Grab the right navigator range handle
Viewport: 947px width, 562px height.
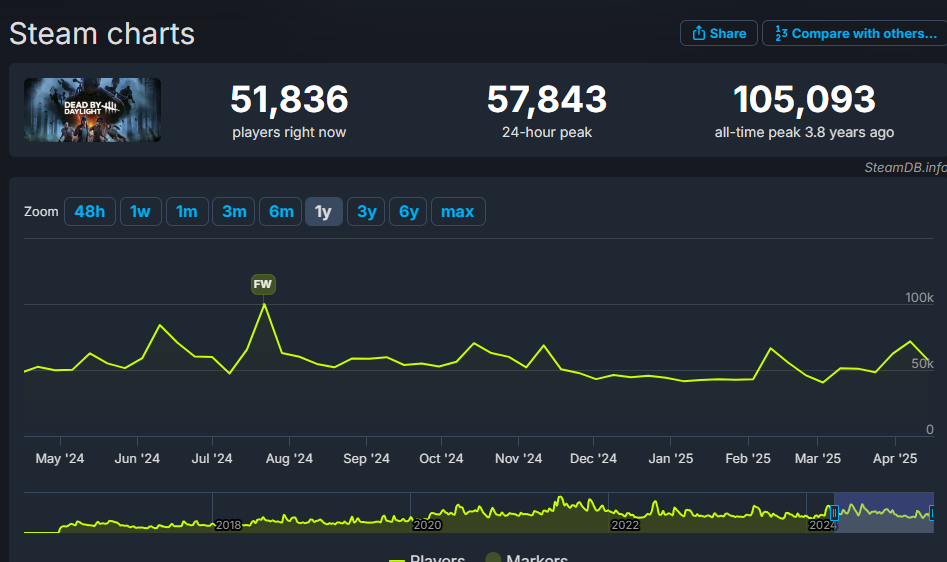(x=933, y=513)
